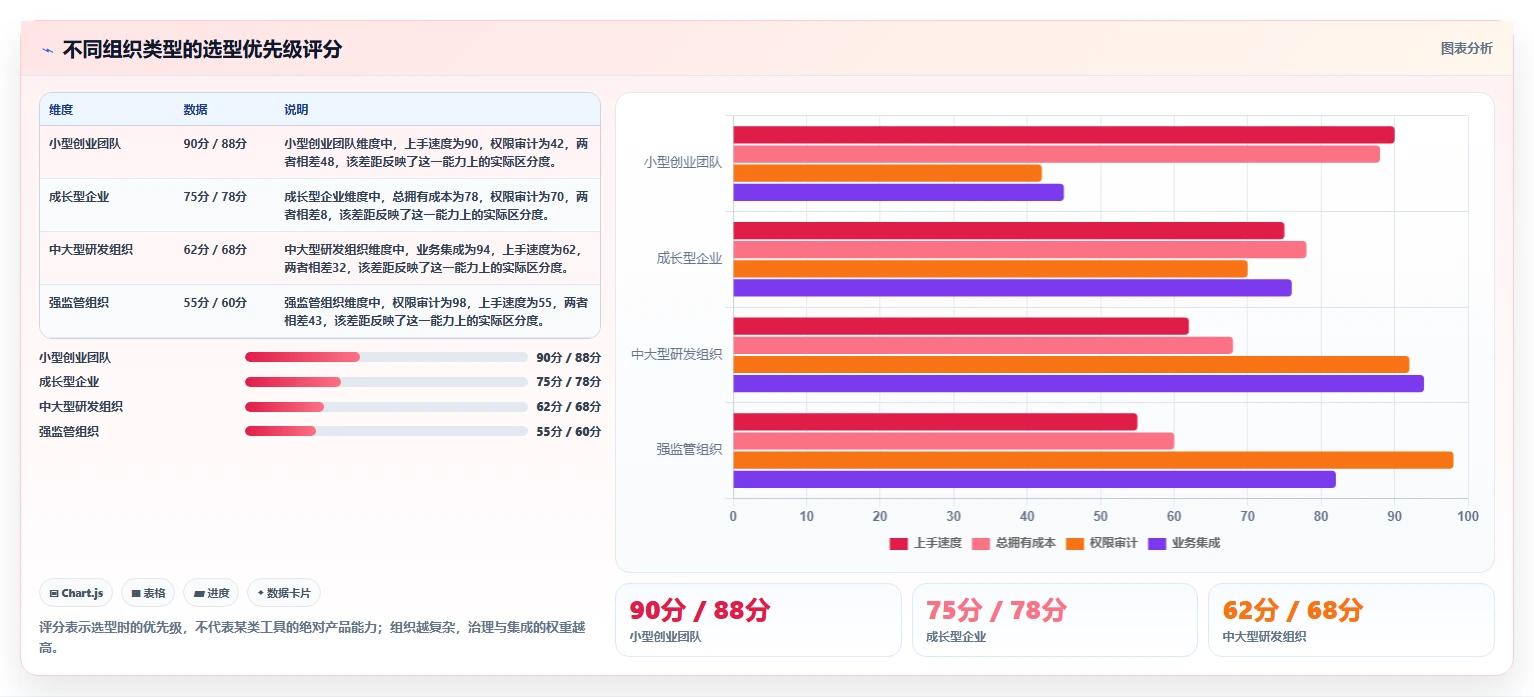Click the red 上手速度 bar for 强监管组织
The height and width of the screenshot is (697, 1534).
(935, 422)
